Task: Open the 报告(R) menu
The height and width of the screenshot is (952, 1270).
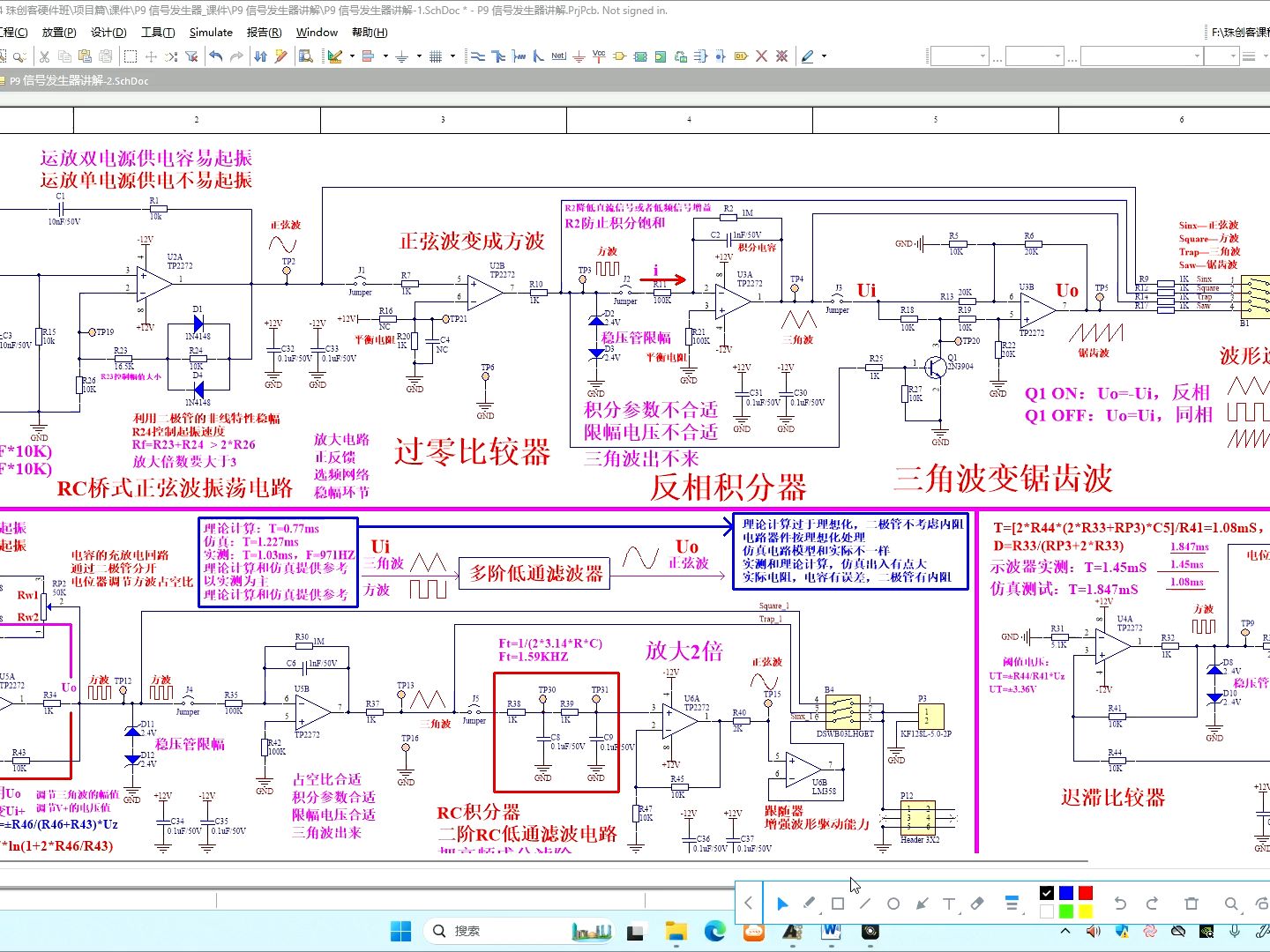Action: [265, 33]
